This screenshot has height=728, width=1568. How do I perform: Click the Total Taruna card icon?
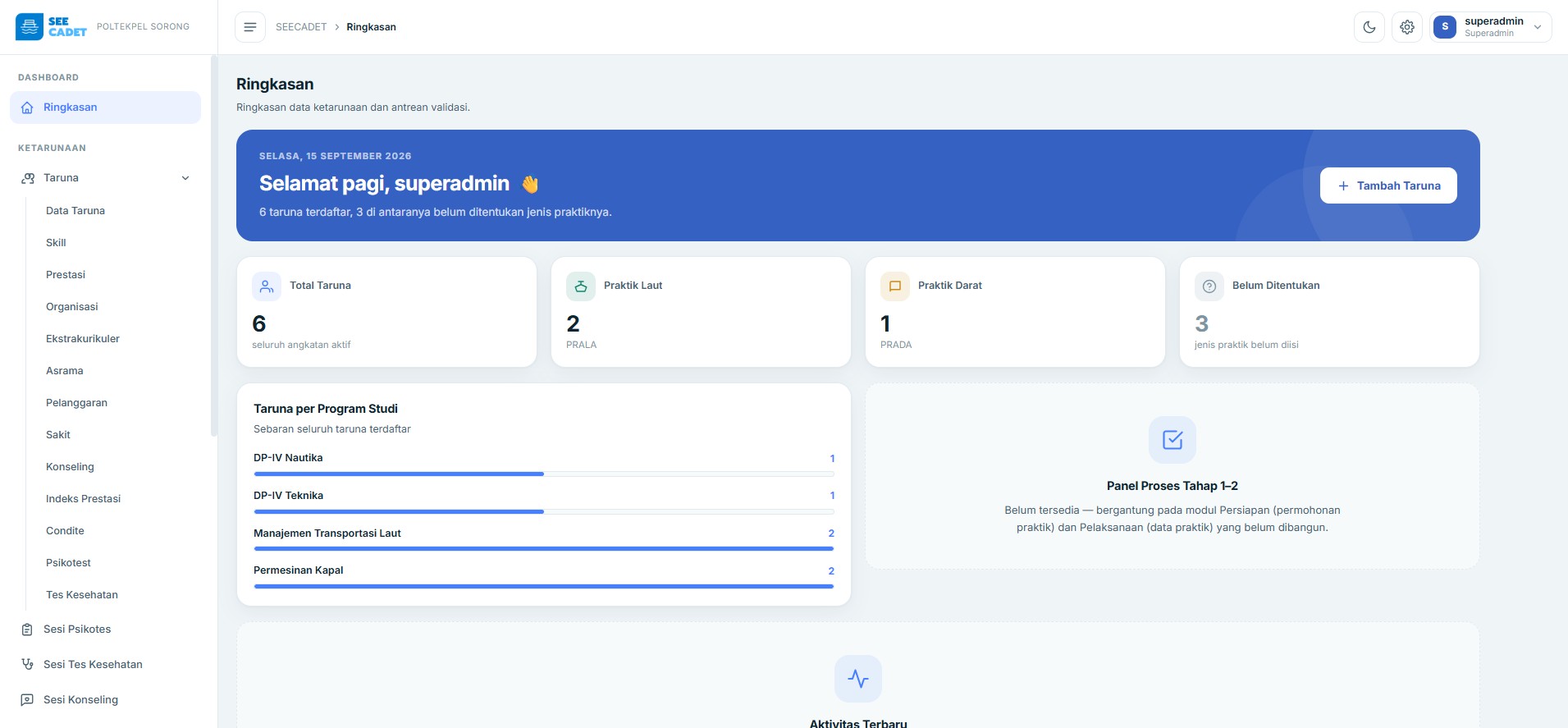tap(267, 286)
